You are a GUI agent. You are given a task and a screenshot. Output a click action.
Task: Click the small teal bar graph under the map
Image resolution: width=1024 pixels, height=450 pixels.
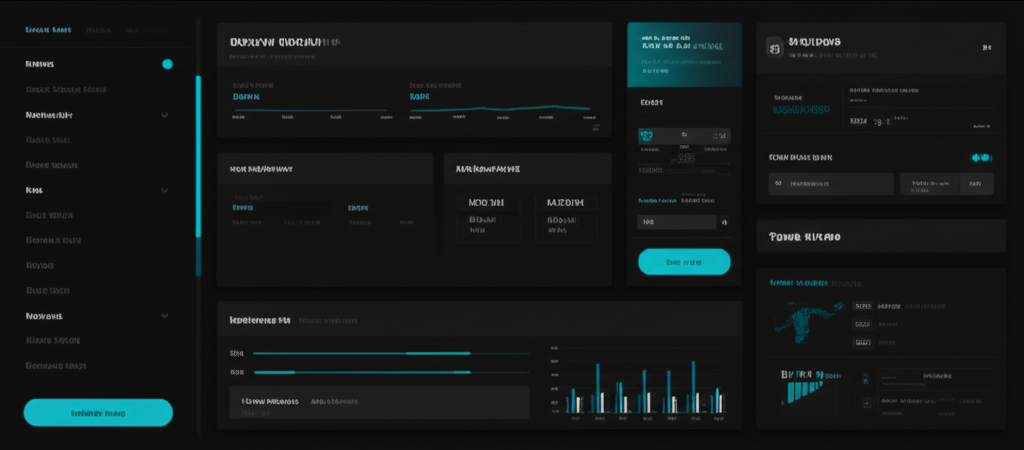[x=805, y=391]
